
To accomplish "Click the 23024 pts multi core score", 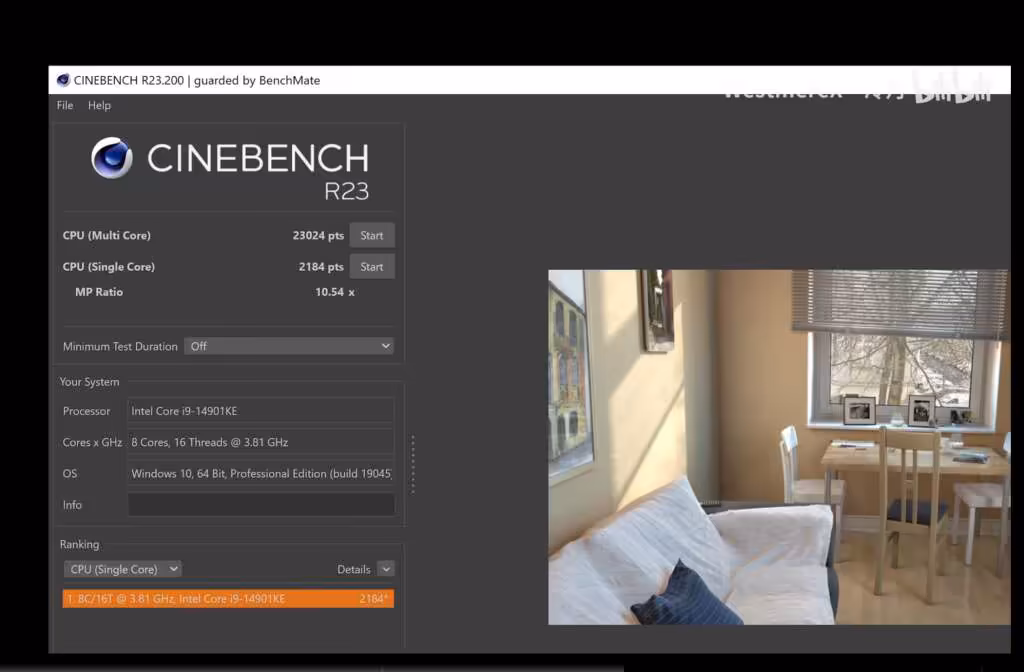I will pos(318,236).
